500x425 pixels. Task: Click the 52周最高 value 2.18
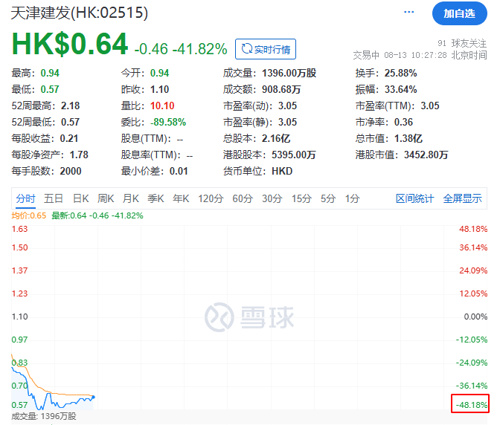pos(70,106)
